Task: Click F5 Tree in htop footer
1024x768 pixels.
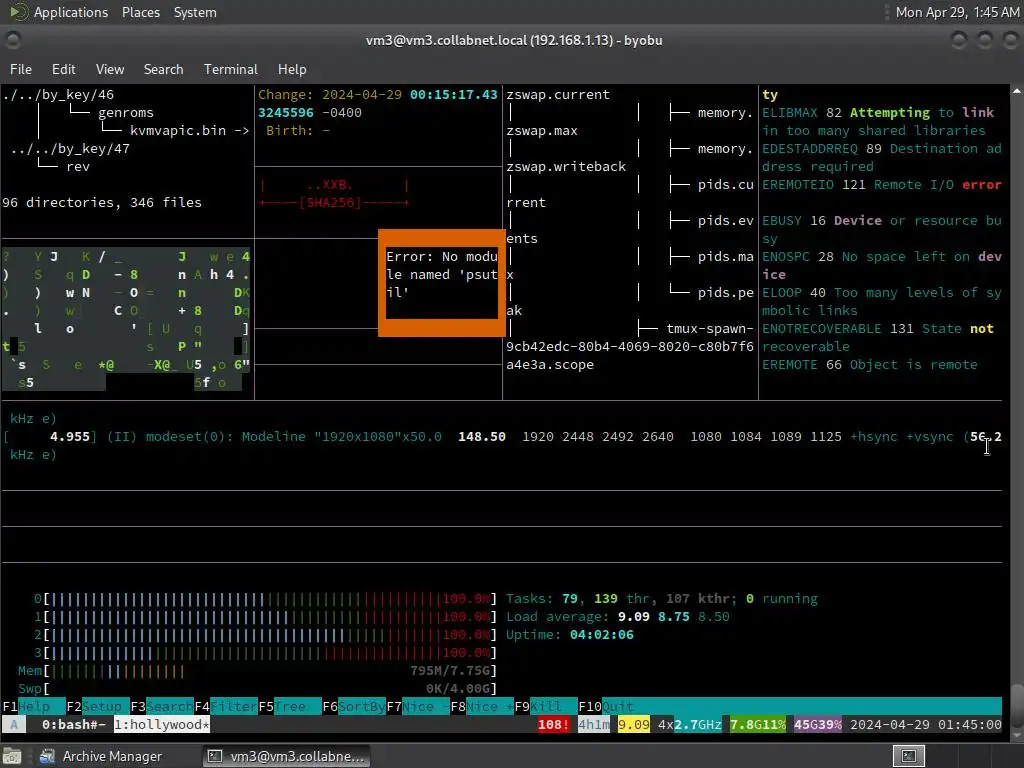Action: [x=289, y=707]
